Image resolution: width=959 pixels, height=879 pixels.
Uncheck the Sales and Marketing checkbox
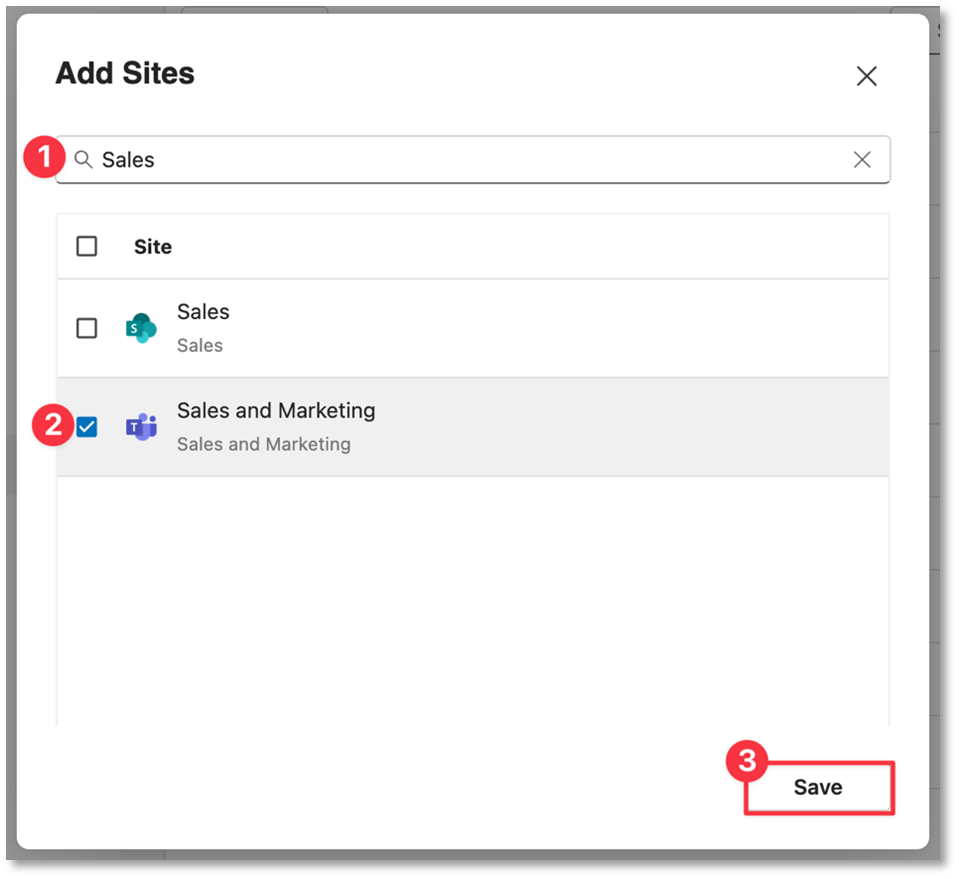coord(87,427)
